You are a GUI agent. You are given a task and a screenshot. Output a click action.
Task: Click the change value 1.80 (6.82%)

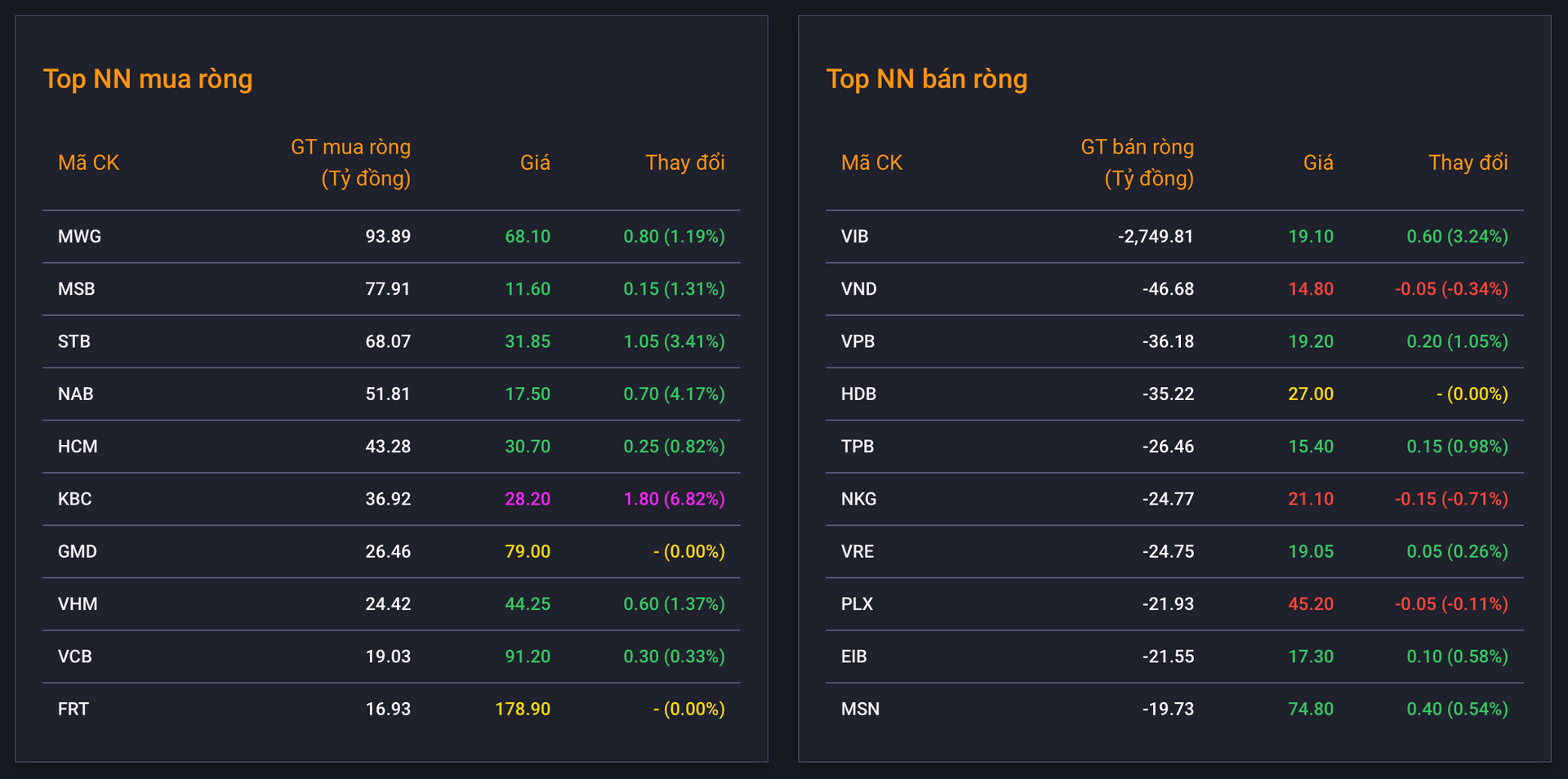click(x=675, y=499)
